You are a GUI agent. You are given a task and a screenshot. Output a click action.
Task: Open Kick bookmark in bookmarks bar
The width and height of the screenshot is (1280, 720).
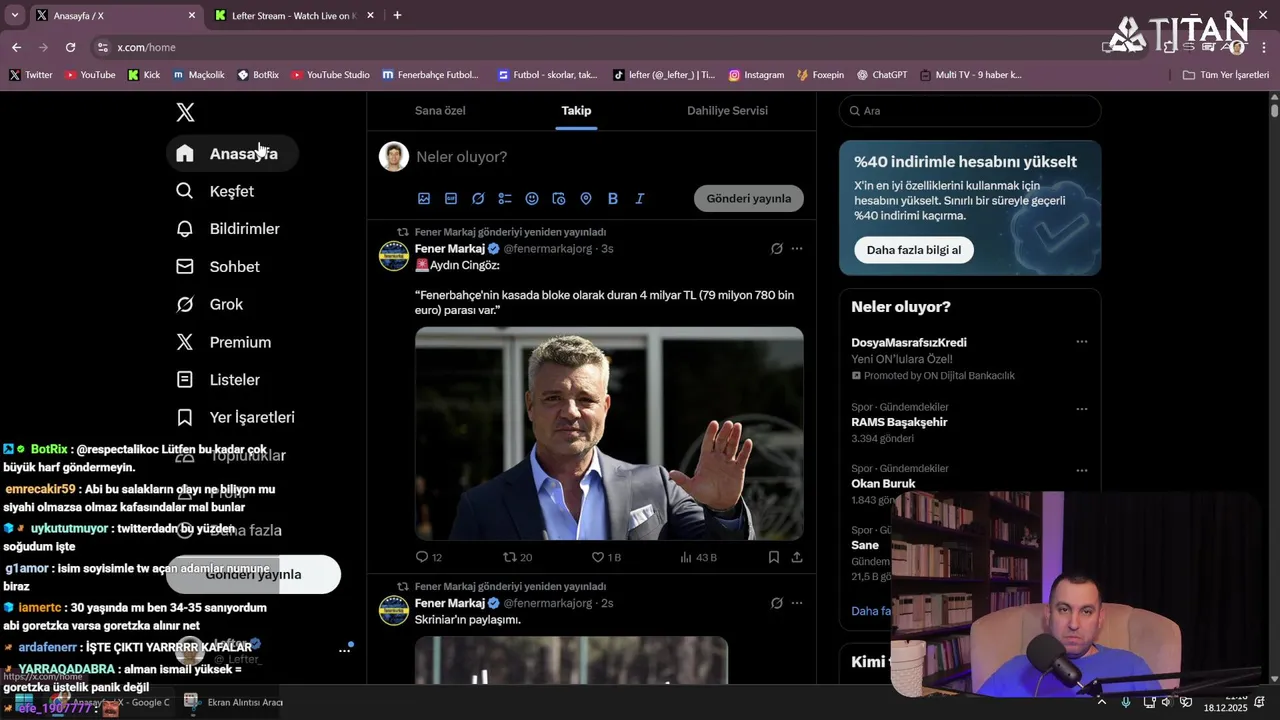pos(144,75)
